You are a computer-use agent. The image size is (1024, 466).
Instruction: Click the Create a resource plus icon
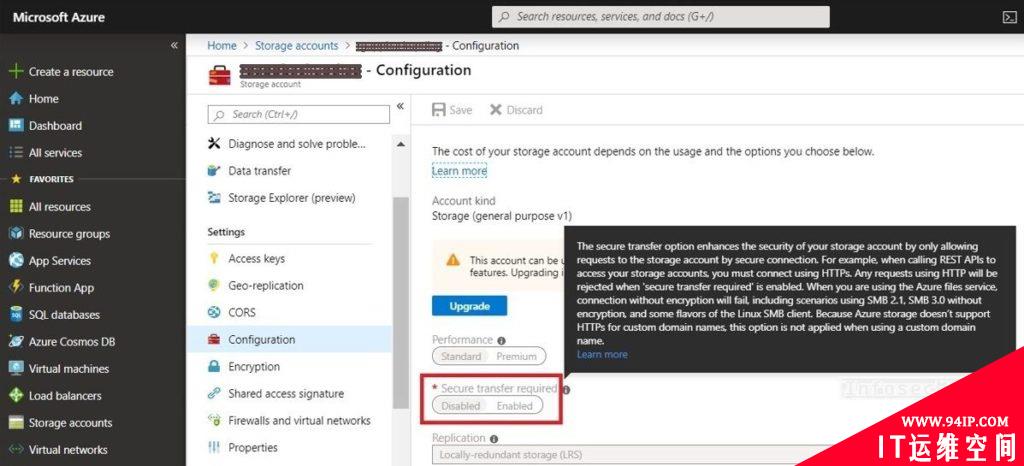pos(16,72)
